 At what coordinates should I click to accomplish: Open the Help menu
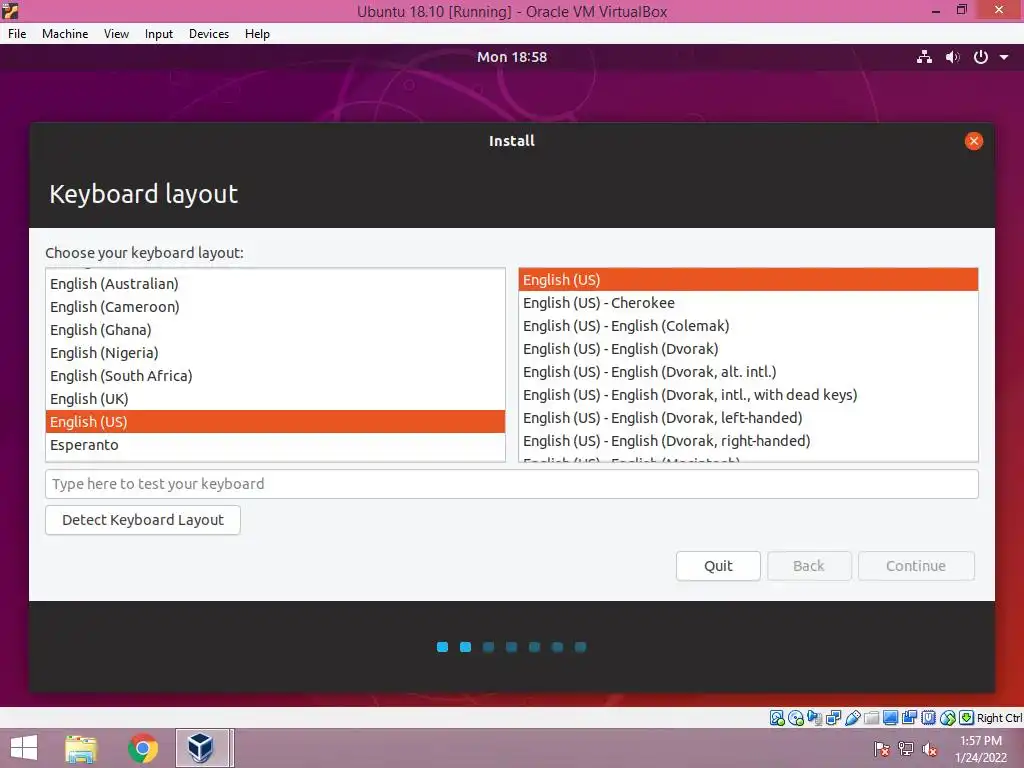pos(257,34)
